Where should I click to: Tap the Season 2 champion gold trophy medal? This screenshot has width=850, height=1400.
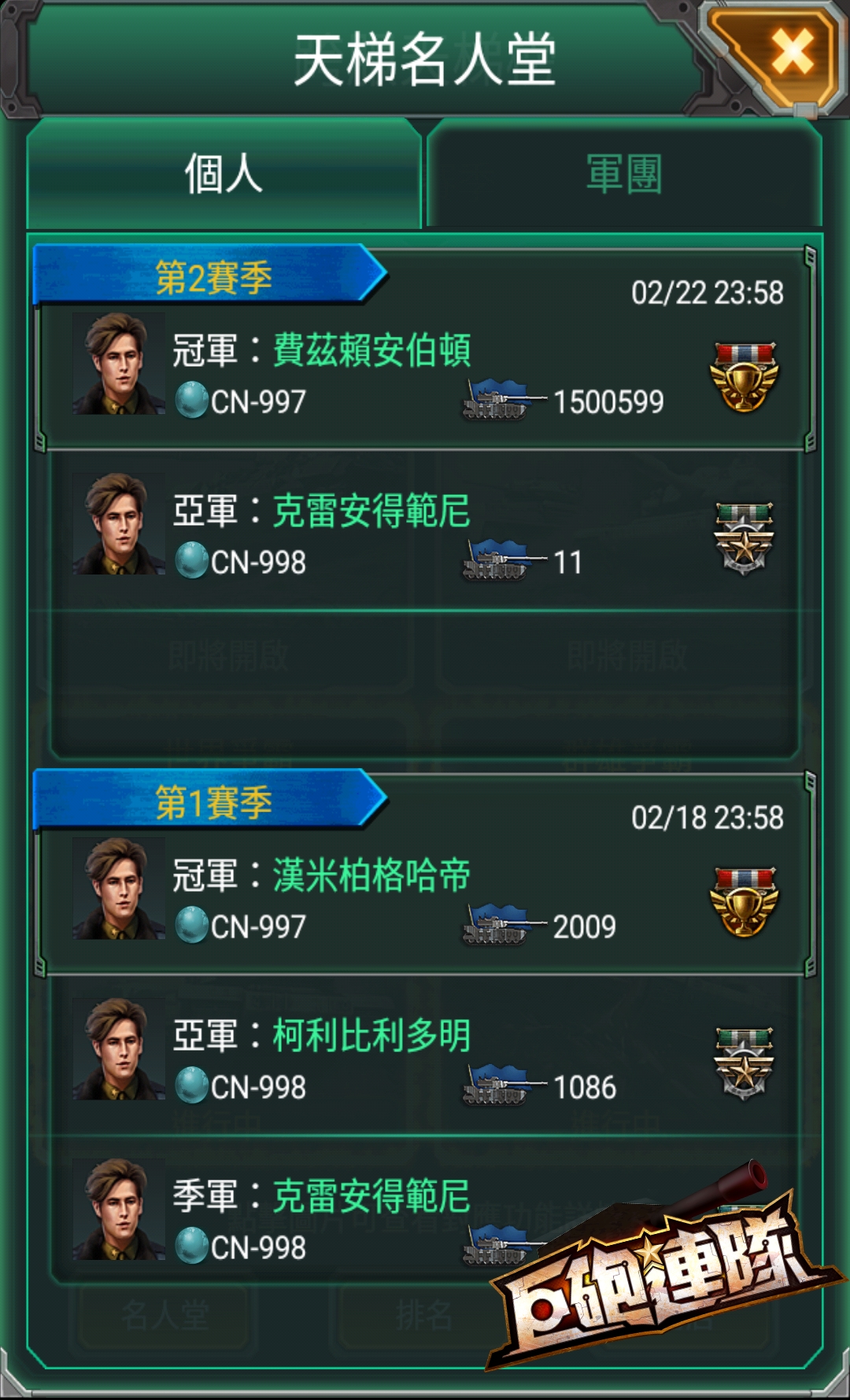click(744, 377)
